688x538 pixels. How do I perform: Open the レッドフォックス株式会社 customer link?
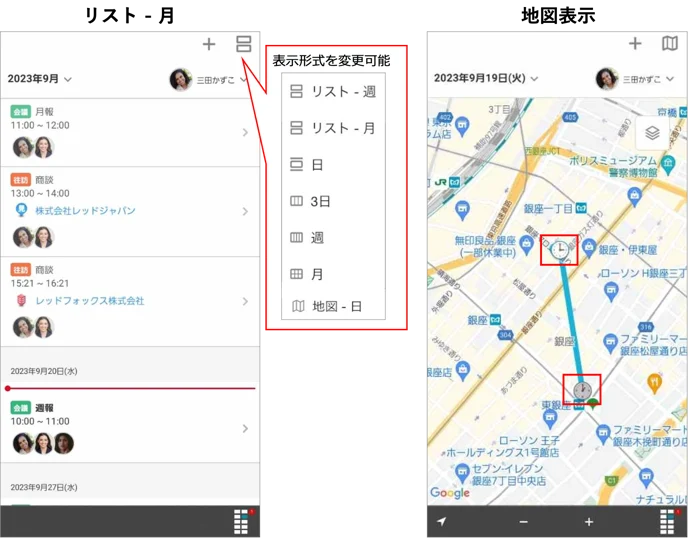[x=90, y=301]
